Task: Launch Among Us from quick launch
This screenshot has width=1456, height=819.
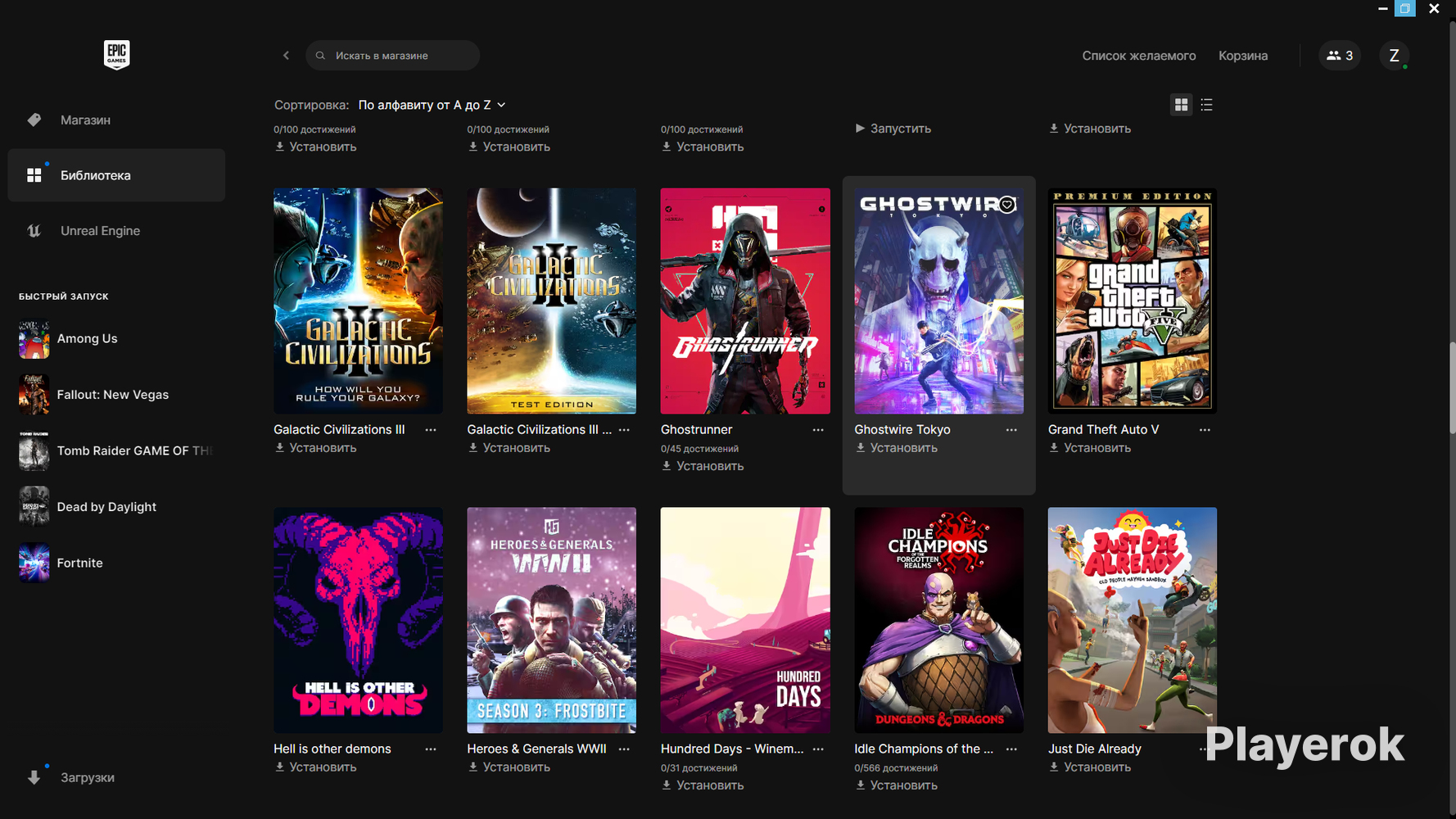Action: coord(116,339)
